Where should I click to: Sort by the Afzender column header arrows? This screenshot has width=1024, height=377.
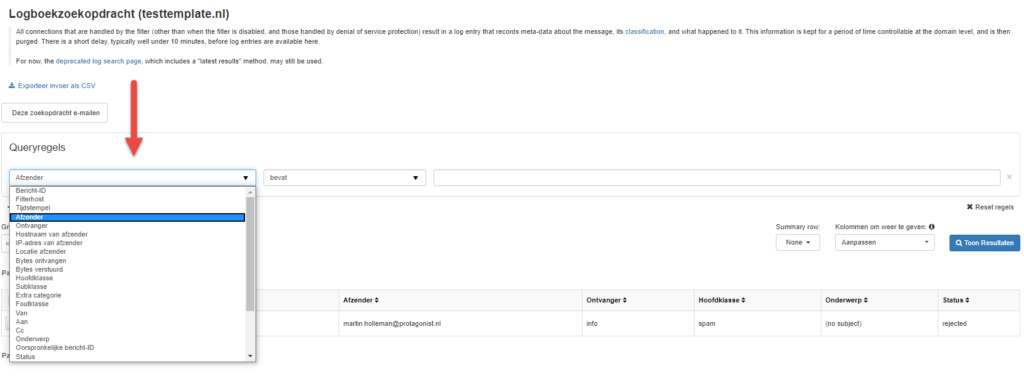[376, 300]
